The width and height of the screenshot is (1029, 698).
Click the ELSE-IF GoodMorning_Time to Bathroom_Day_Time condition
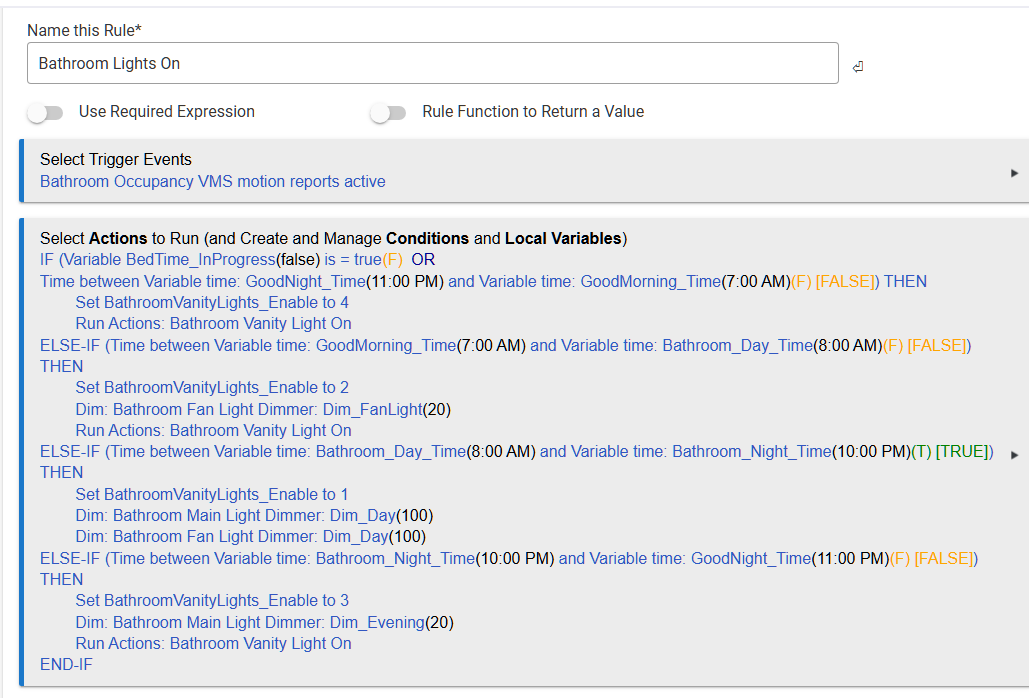click(x=505, y=345)
